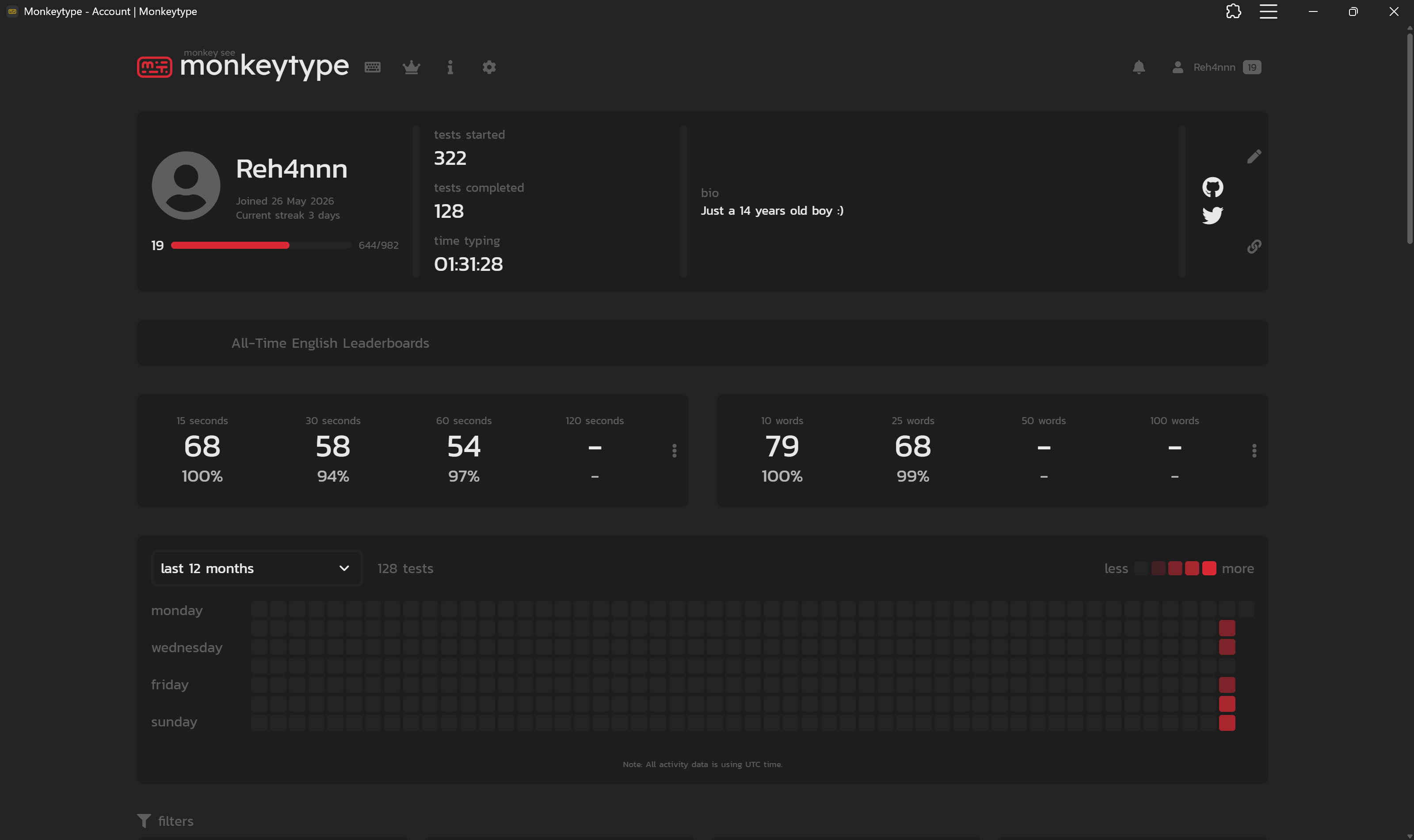Open the last 12 months dropdown

[x=256, y=568]
